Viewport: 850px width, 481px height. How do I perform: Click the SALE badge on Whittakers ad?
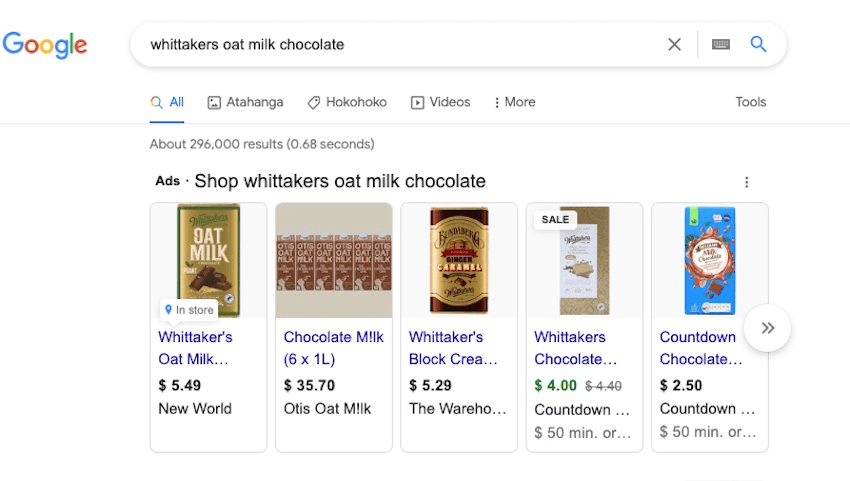point(555,219)
